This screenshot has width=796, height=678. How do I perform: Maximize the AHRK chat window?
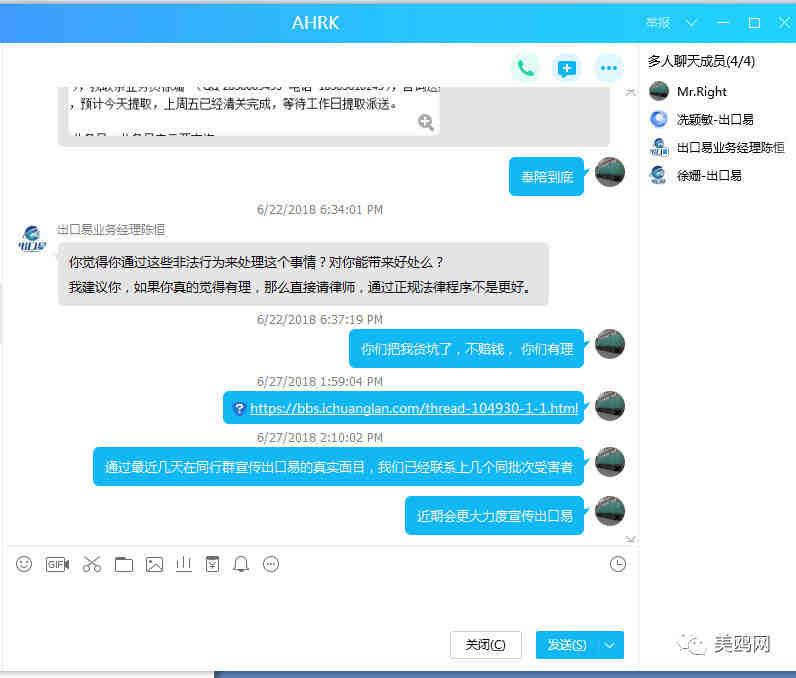point(754,23)
